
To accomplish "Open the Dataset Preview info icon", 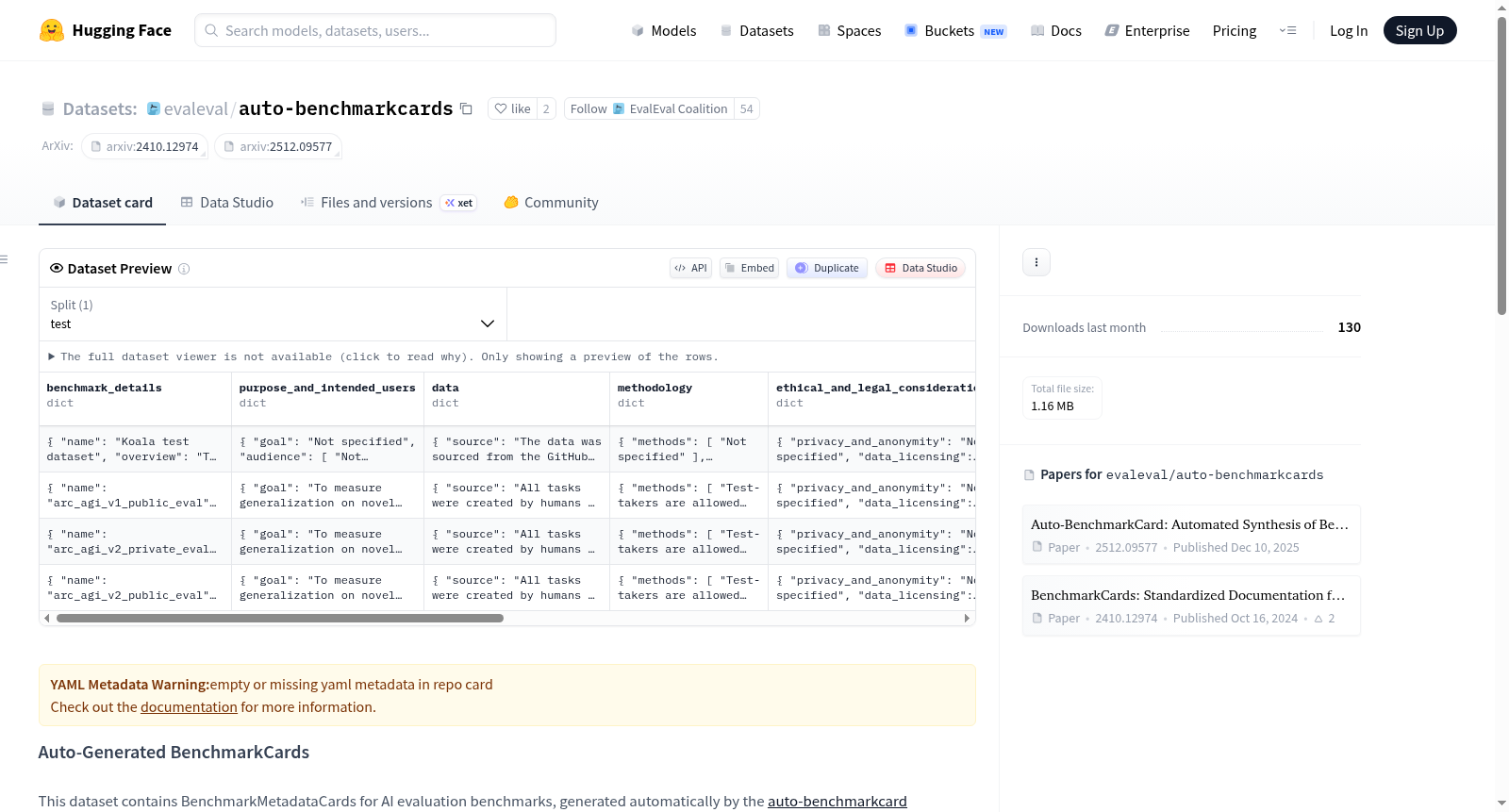I will click(184, 269).
